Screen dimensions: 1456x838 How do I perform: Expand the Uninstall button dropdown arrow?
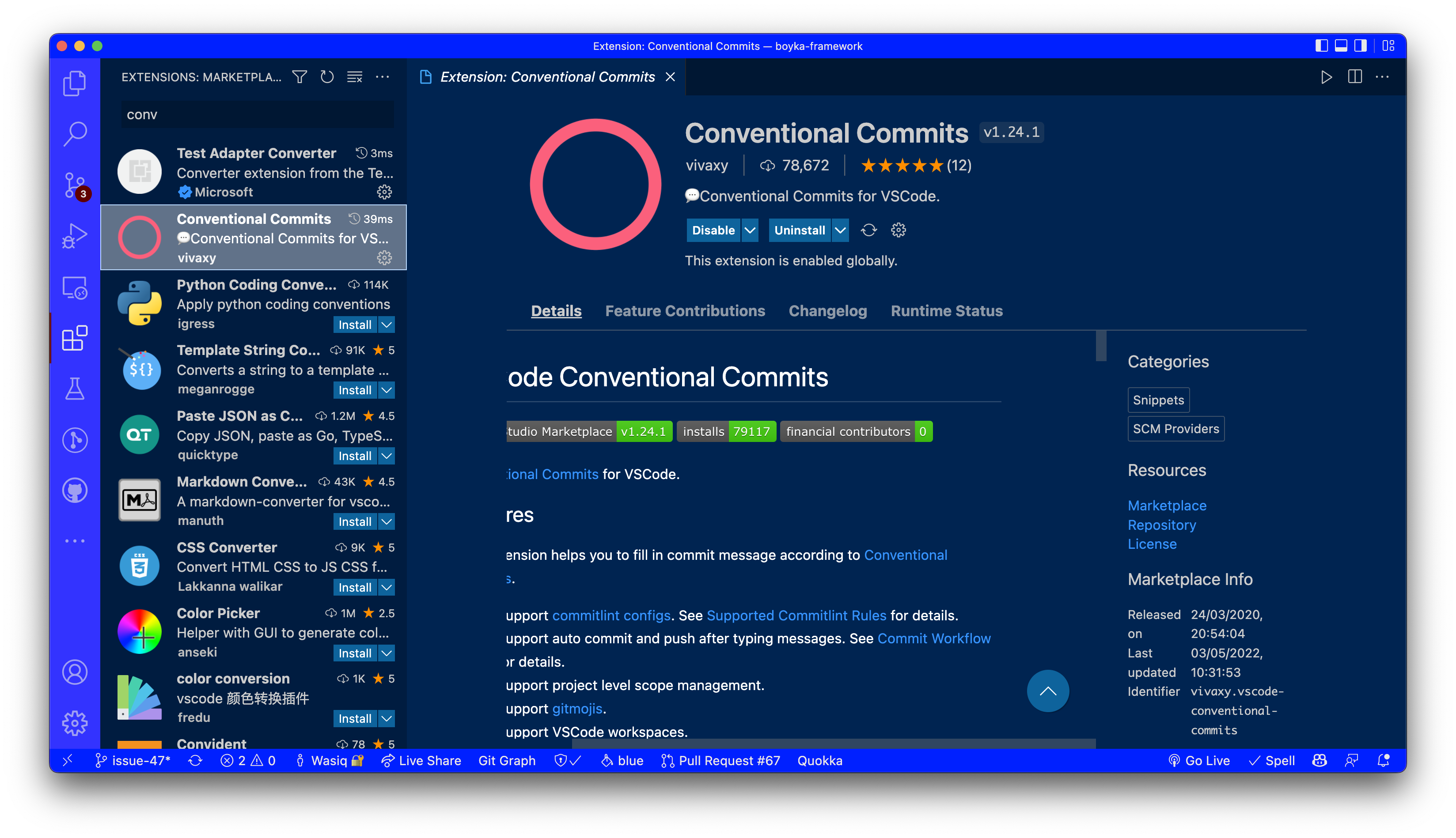[x=840, y=230]
